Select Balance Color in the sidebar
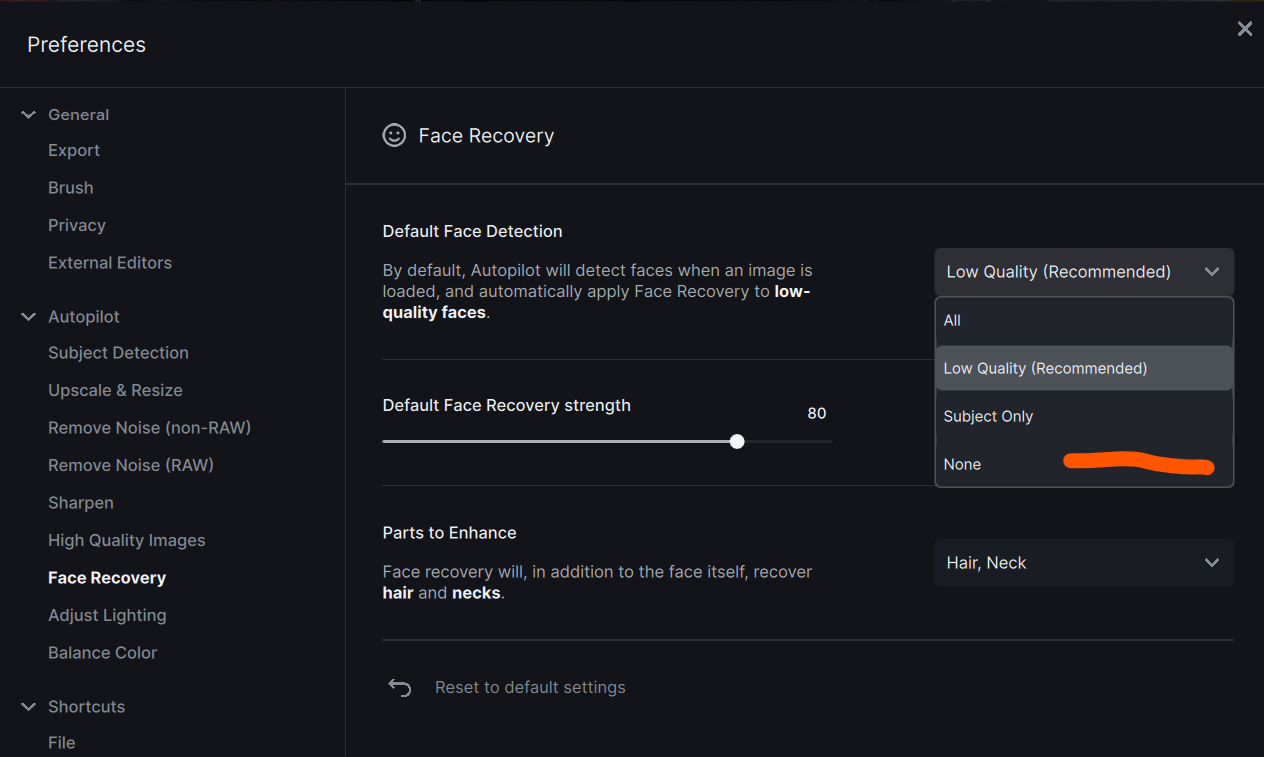This screenshot has height=757, width=1264. click(103, 653)
